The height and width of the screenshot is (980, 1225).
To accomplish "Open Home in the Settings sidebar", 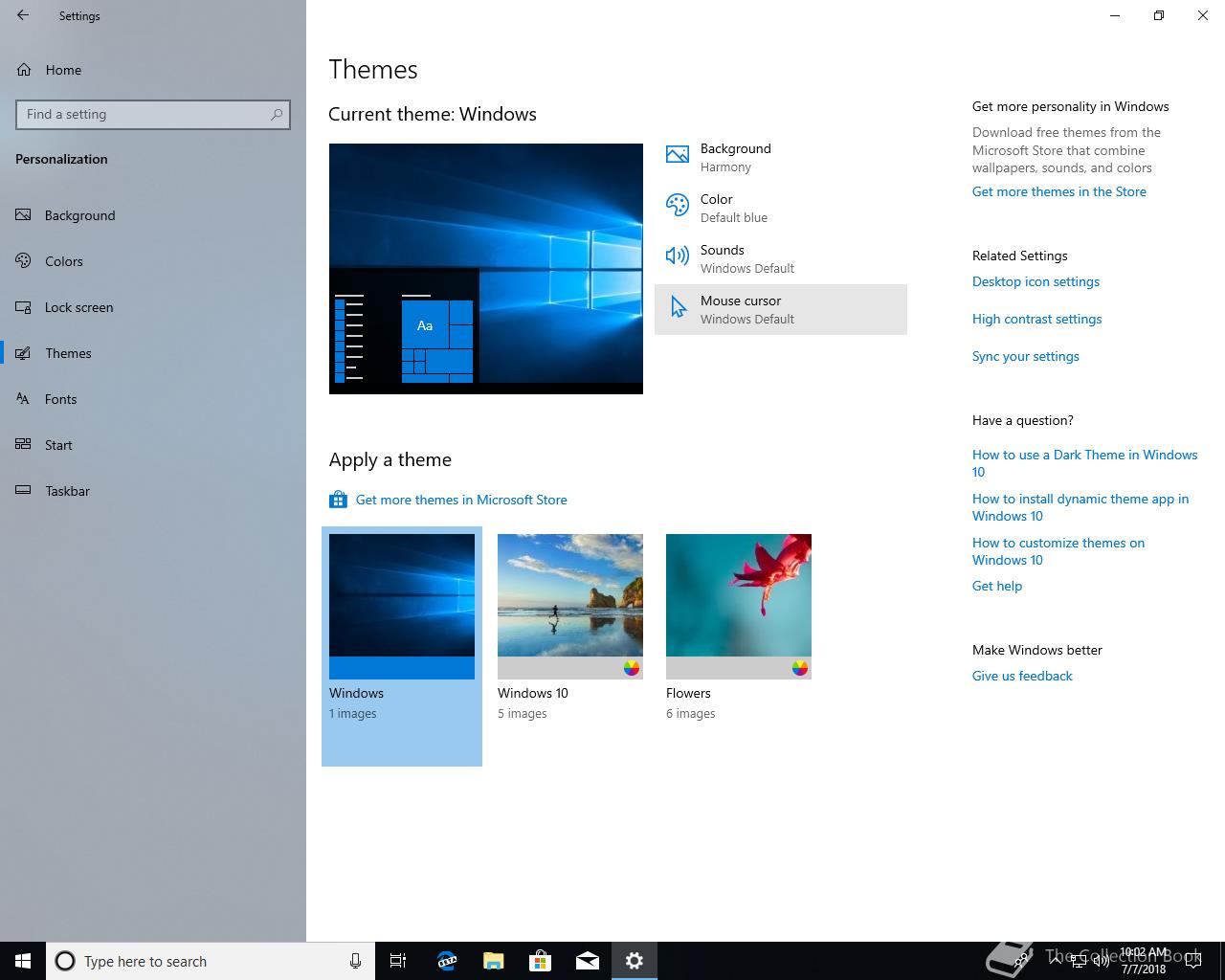I will (x=153, y=70).
